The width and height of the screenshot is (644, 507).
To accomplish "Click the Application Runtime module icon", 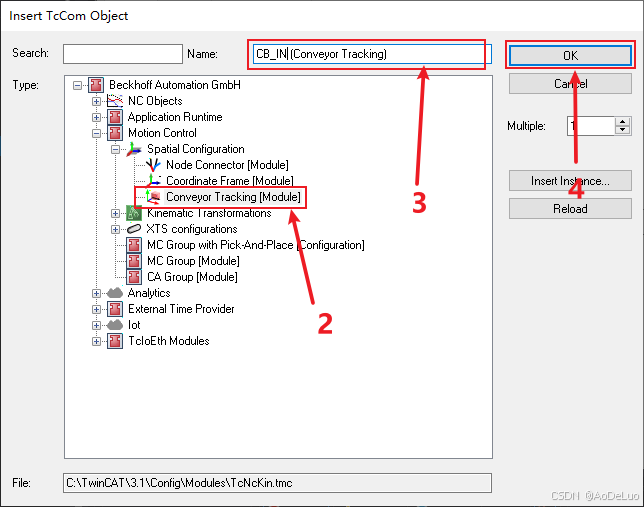I will coord(115,117).
